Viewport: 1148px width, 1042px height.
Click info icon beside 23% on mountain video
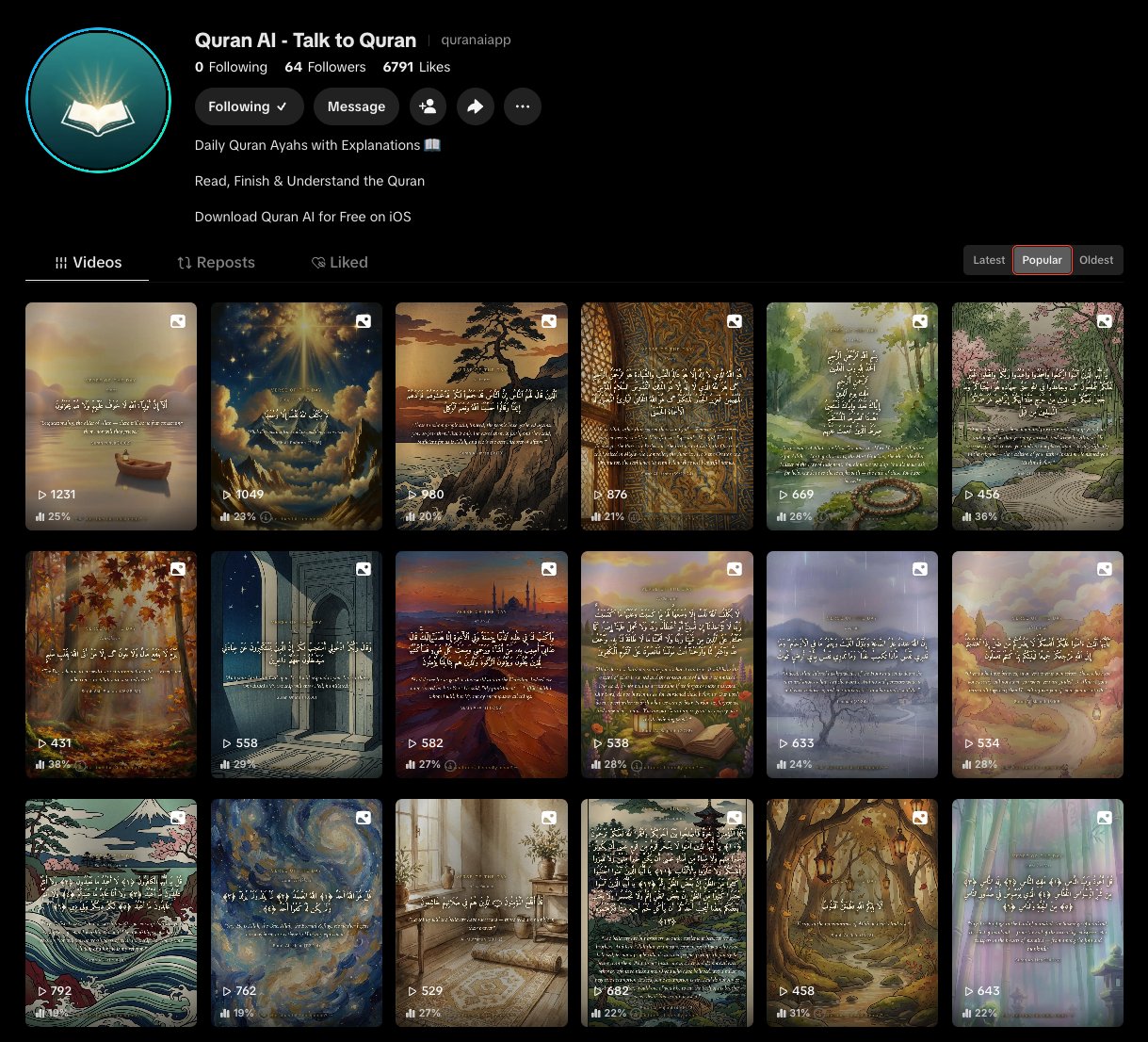click(266, 517)
